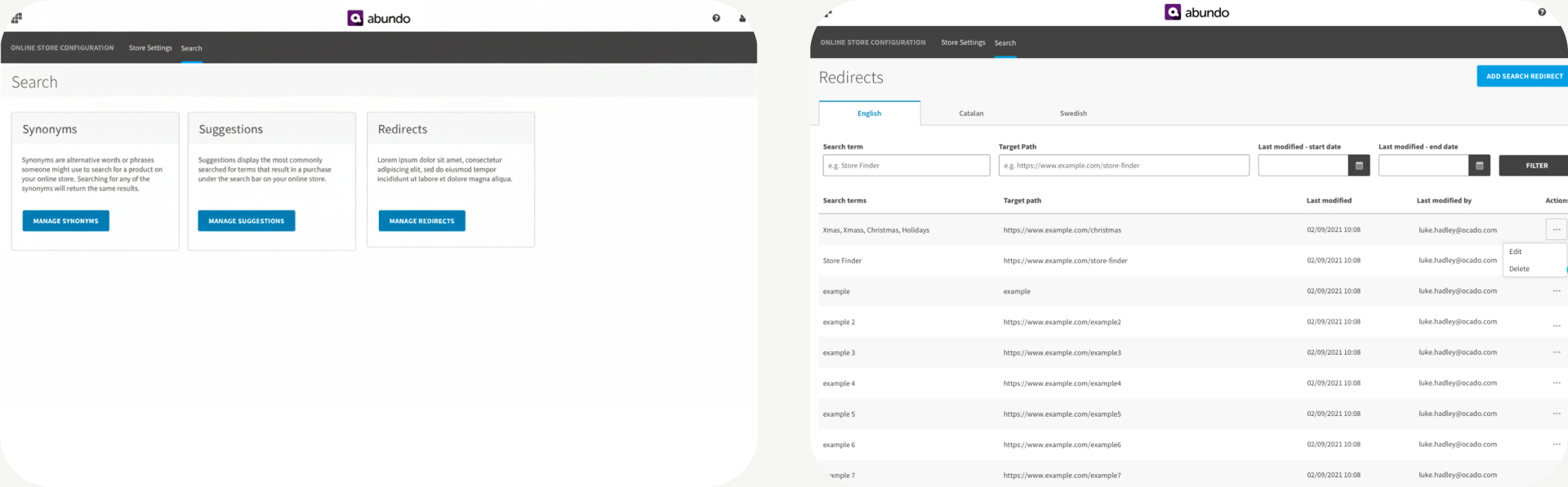Open actions menu for example 5 row
1568x487 pixels.
pyautogui.click(x=1557, y=413)
